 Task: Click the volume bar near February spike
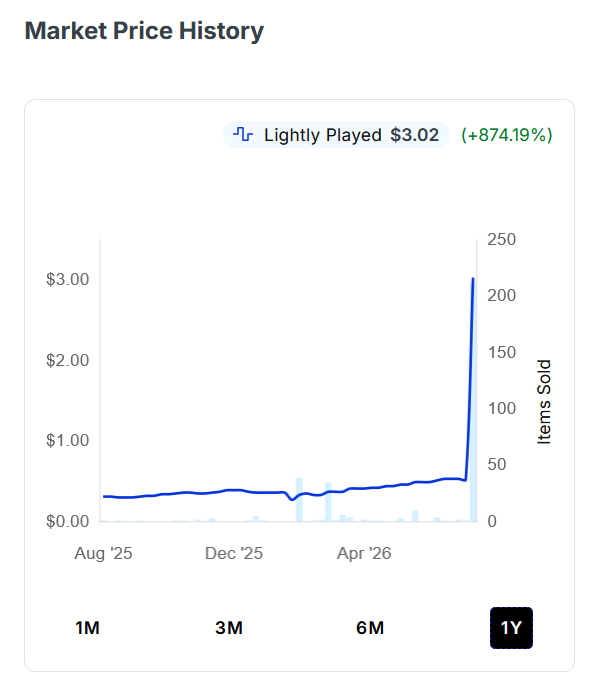click(299, 500)
